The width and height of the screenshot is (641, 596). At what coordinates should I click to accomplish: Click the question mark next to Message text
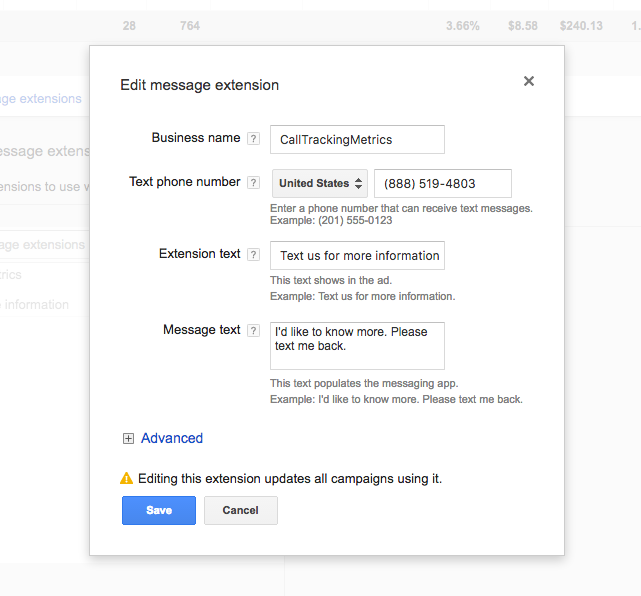(253, 331)
